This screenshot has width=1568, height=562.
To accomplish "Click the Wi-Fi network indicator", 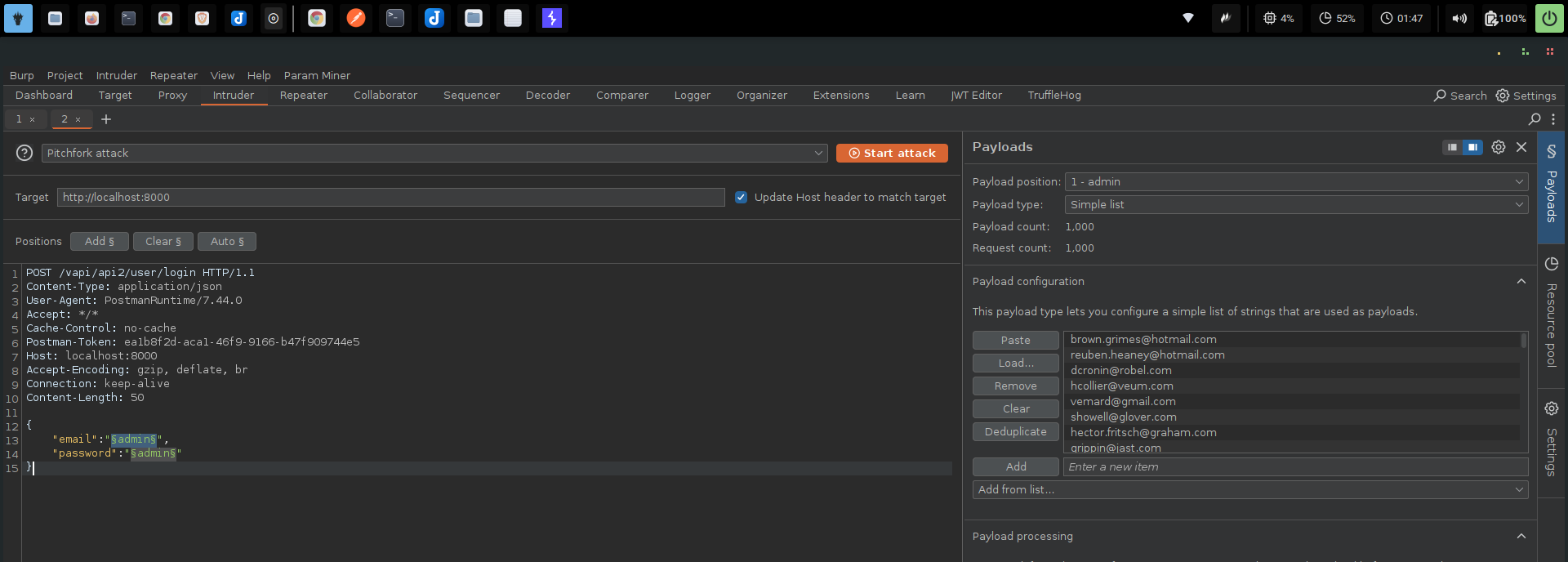I will pos(1188,18).
